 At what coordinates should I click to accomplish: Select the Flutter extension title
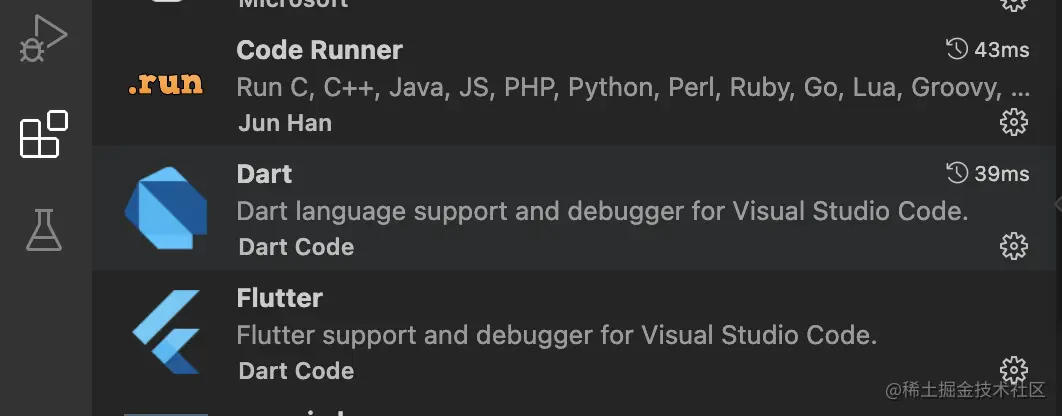coord(280,298)
